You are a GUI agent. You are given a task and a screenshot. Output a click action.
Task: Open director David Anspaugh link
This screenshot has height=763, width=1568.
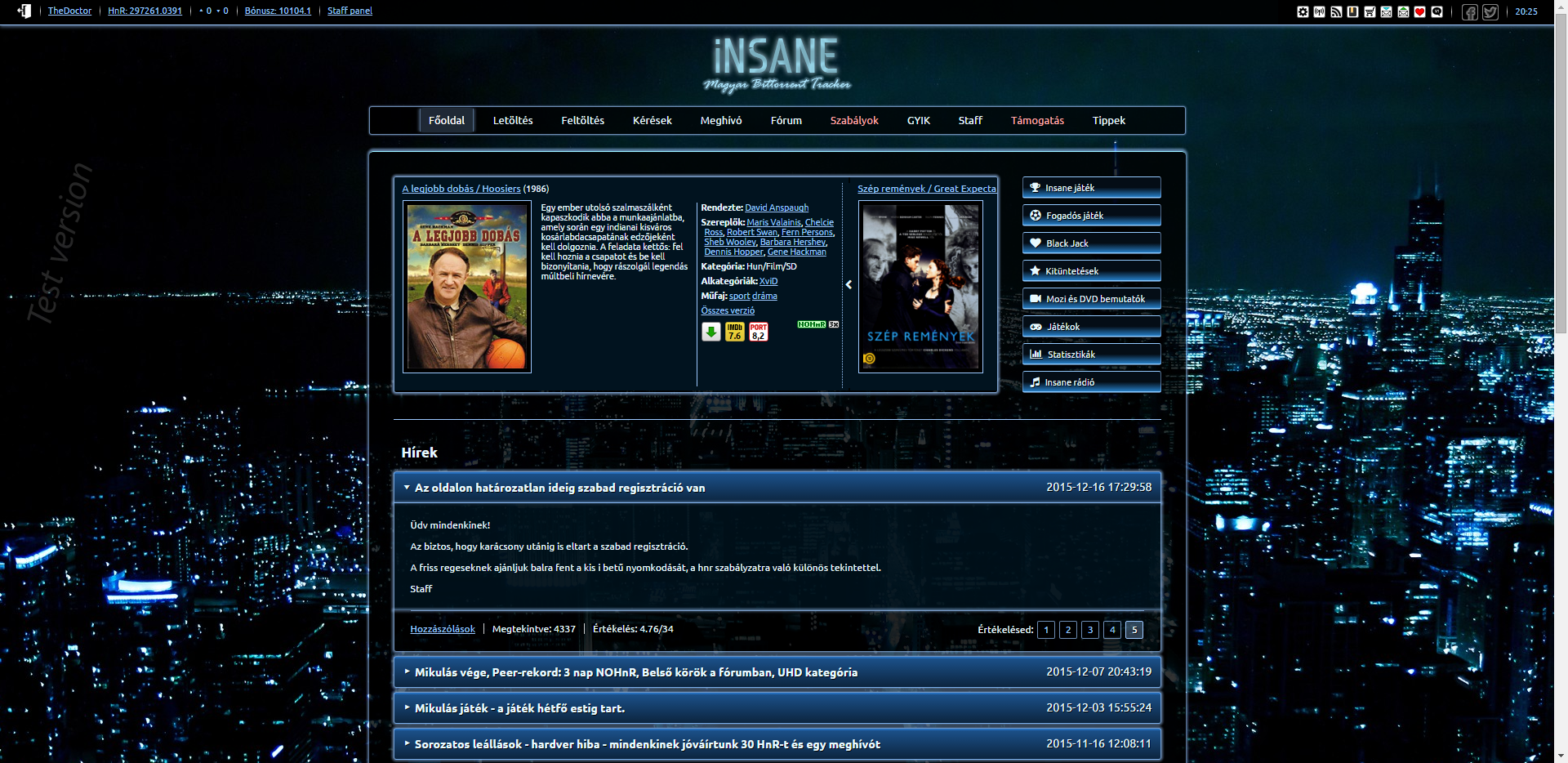click(777, 207)
